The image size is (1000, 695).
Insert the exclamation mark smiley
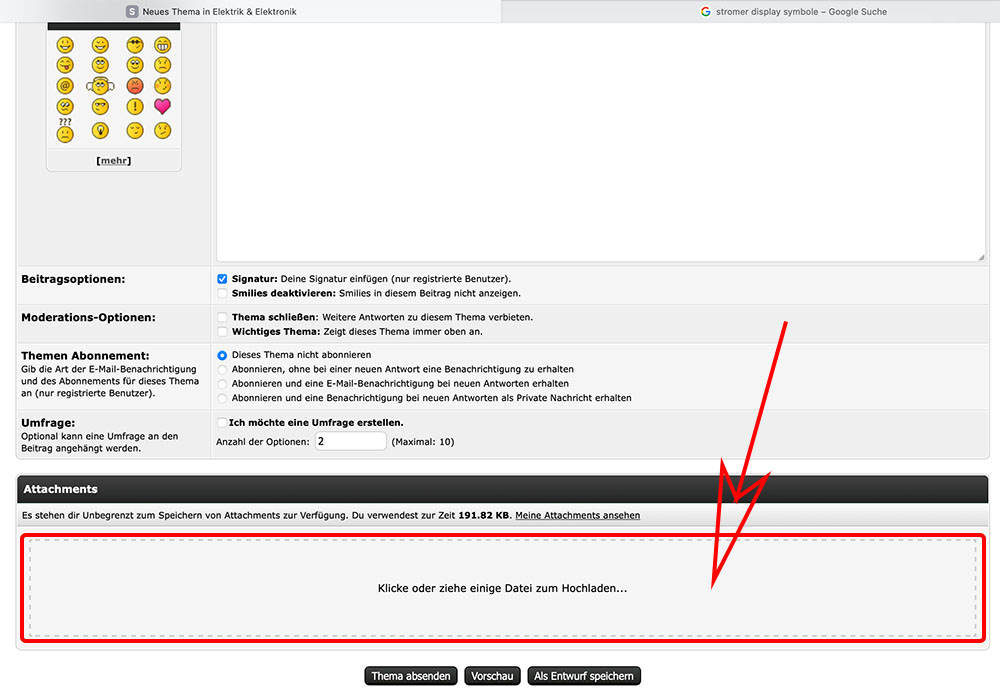click(x=135, y=107)
